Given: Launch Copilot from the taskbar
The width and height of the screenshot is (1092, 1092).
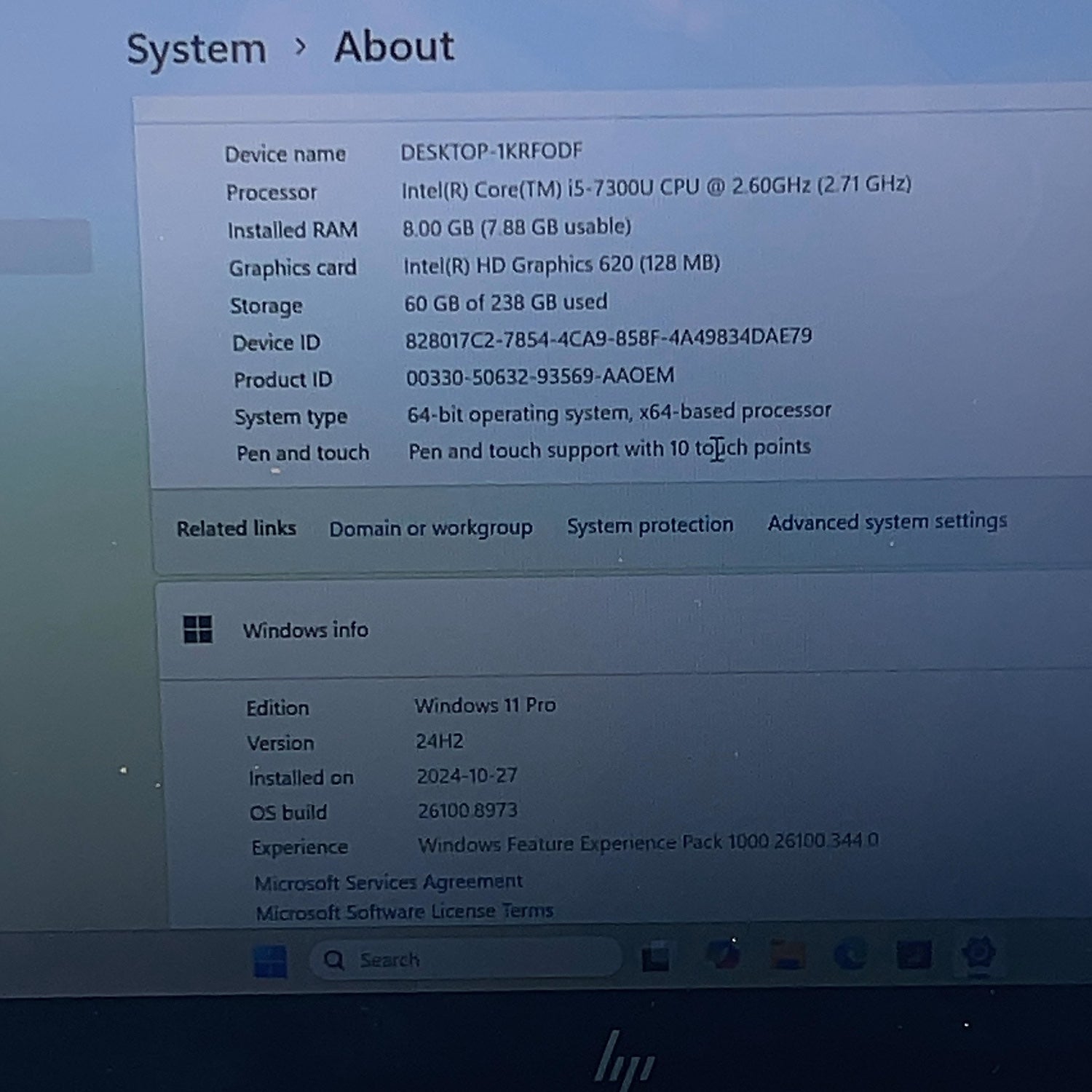Looking at the screenshot, I should [x=723, y=954].
